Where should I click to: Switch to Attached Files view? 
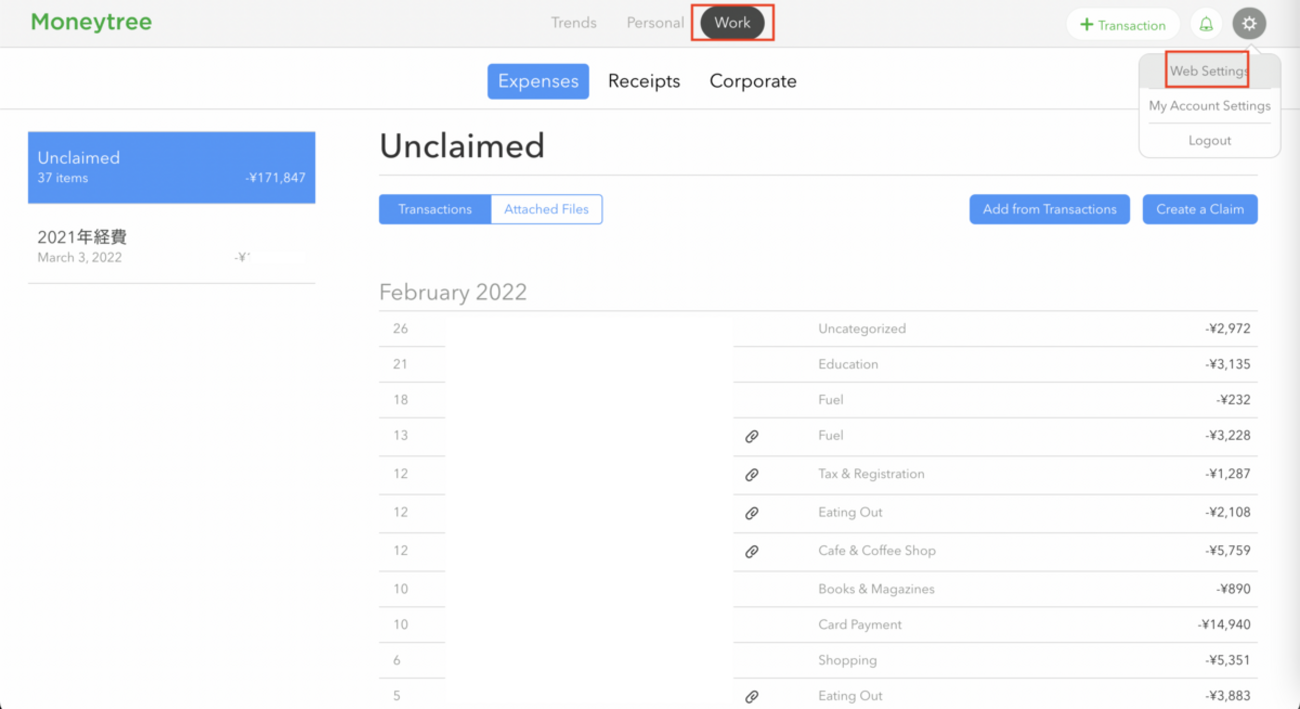[x=546, y=209]
